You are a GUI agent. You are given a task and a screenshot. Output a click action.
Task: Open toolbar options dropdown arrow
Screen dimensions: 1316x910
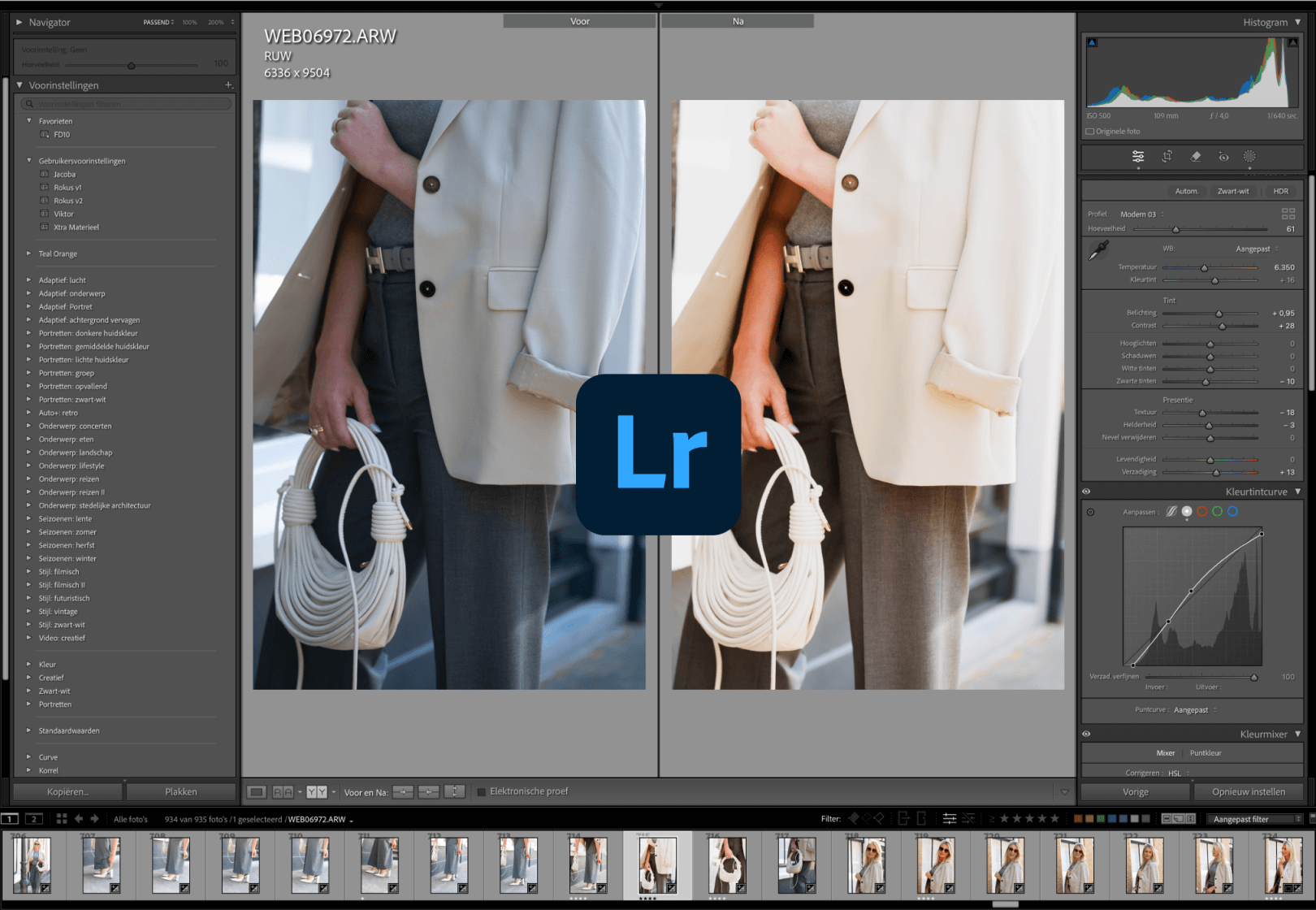1064,792
